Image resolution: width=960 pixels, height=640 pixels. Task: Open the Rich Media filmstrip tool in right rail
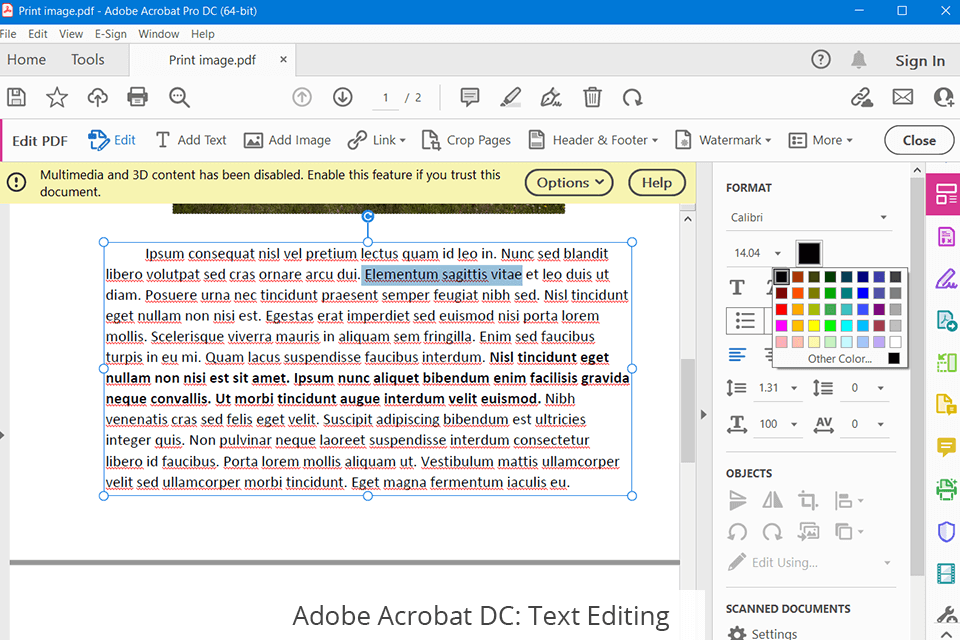point(947,573)
